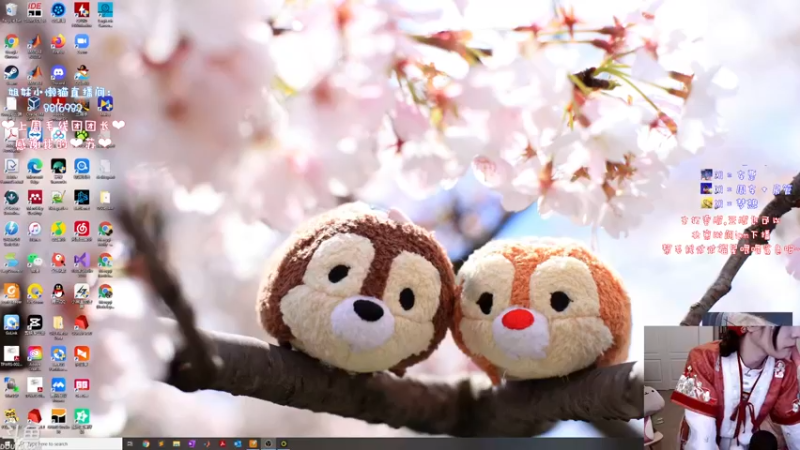Launch the TeamViewer desktop shortcut
The width and height of the screenshot is (800, 450).
coord(34,135)
